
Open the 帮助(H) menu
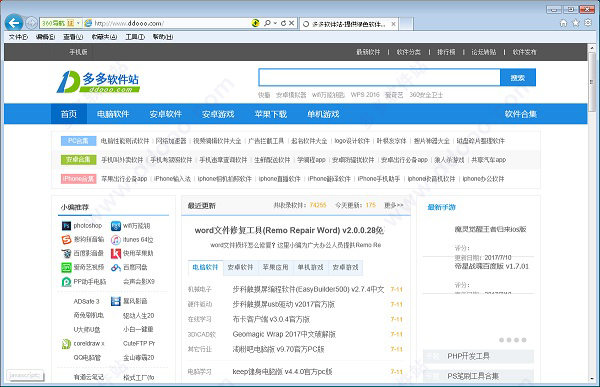click(163, 37)
